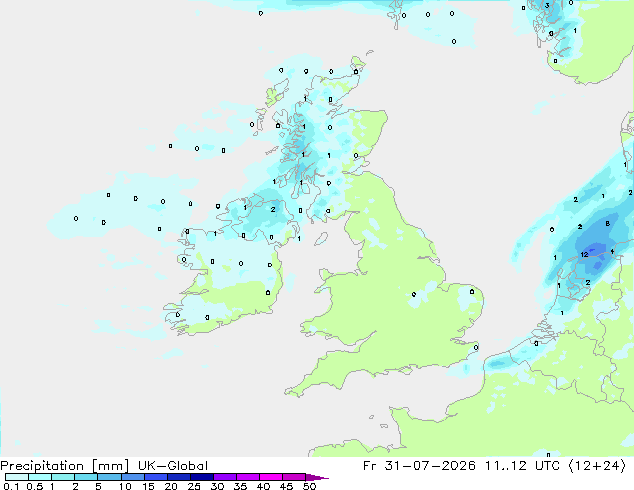Select the '30' legend tick label
Image resolution: width=634 pixels, height=490 pixels.
[x=217, y=486]
